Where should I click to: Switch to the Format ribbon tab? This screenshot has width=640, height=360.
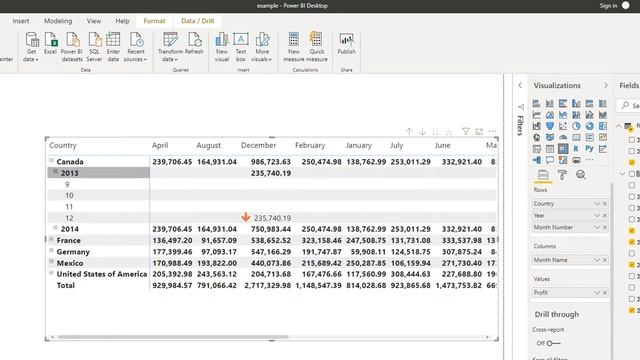pyautogui.click(x=154, y=21)
